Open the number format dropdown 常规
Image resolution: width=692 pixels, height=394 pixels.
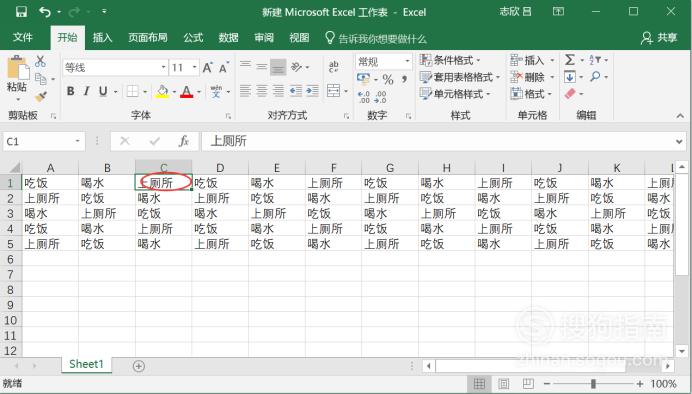click(407, 61)
